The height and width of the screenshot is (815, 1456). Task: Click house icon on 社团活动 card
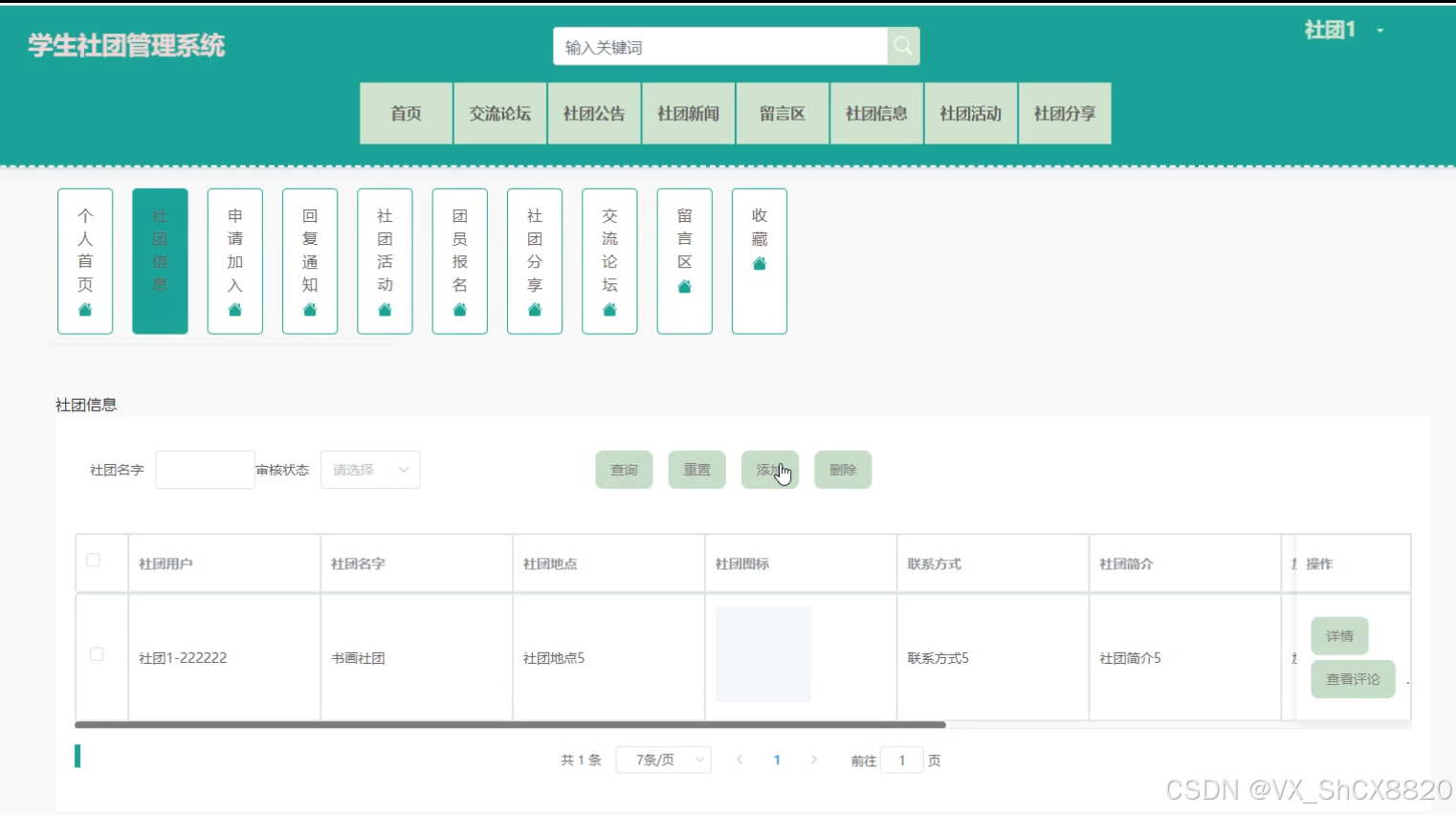coord(385,309)
